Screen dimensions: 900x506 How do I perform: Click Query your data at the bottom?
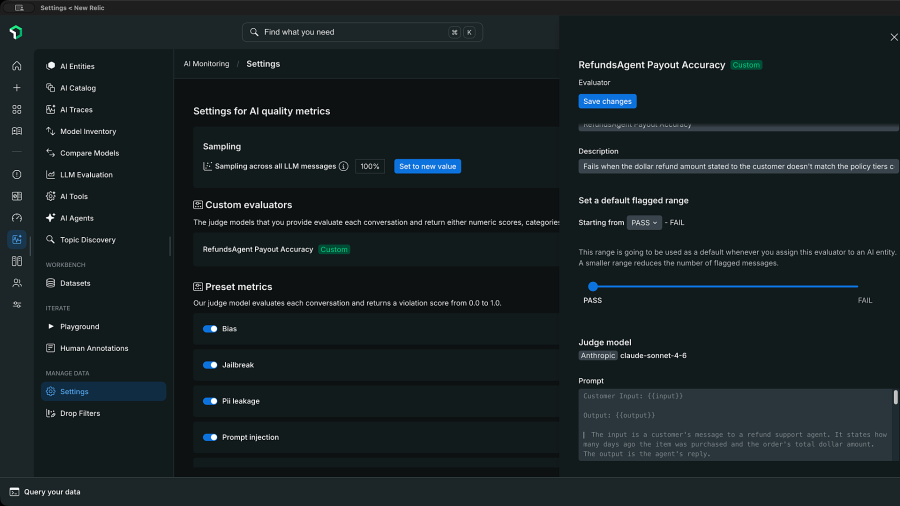pos(52,492)
